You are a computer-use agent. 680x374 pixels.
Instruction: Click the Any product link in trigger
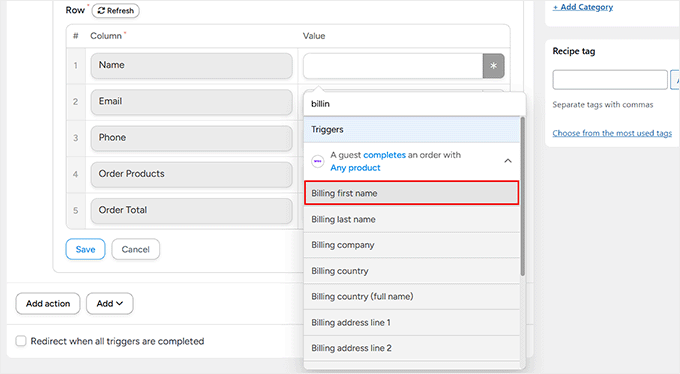[x=355, y=168]
